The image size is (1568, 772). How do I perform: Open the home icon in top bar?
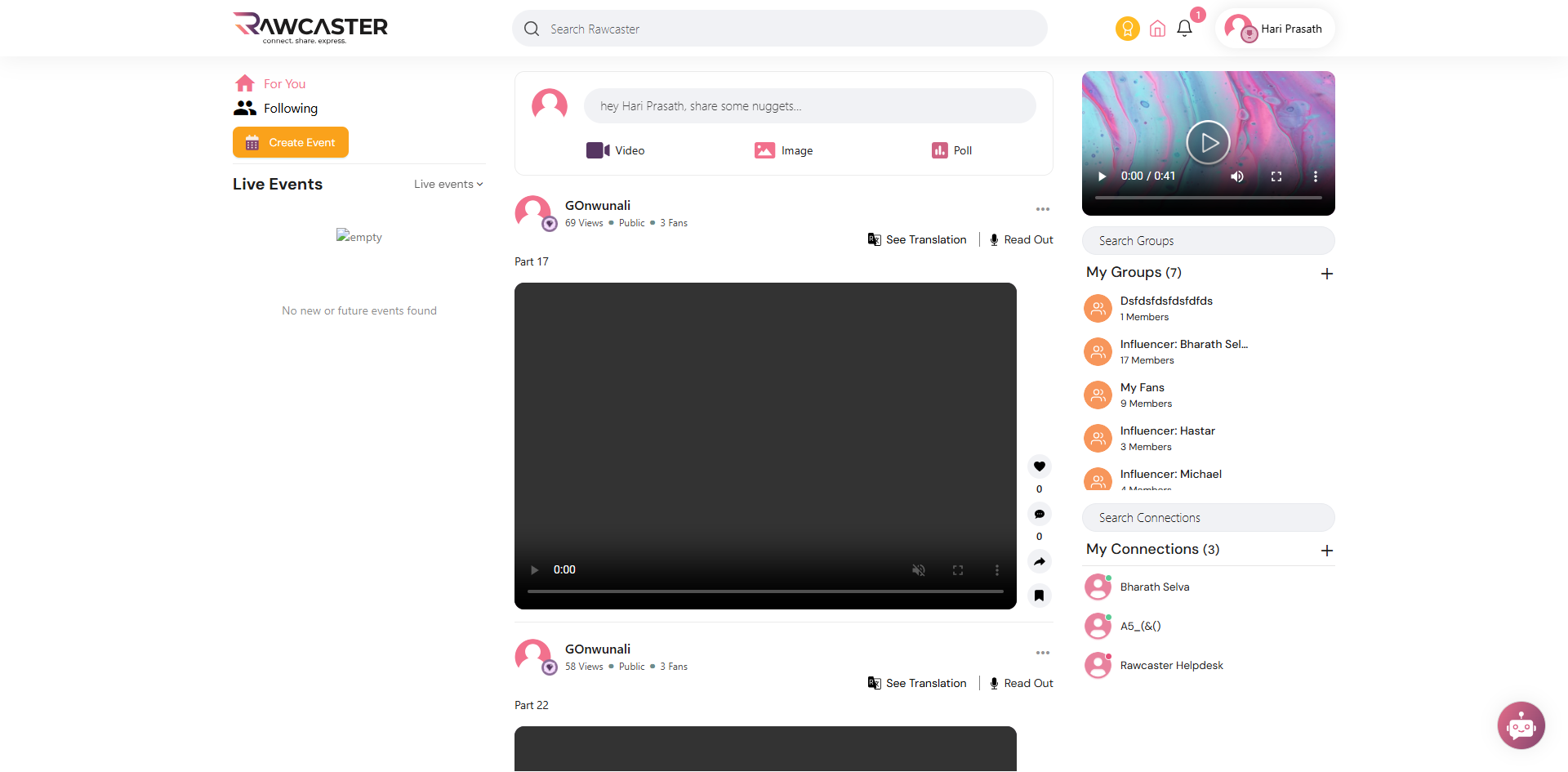[1157, 29]
